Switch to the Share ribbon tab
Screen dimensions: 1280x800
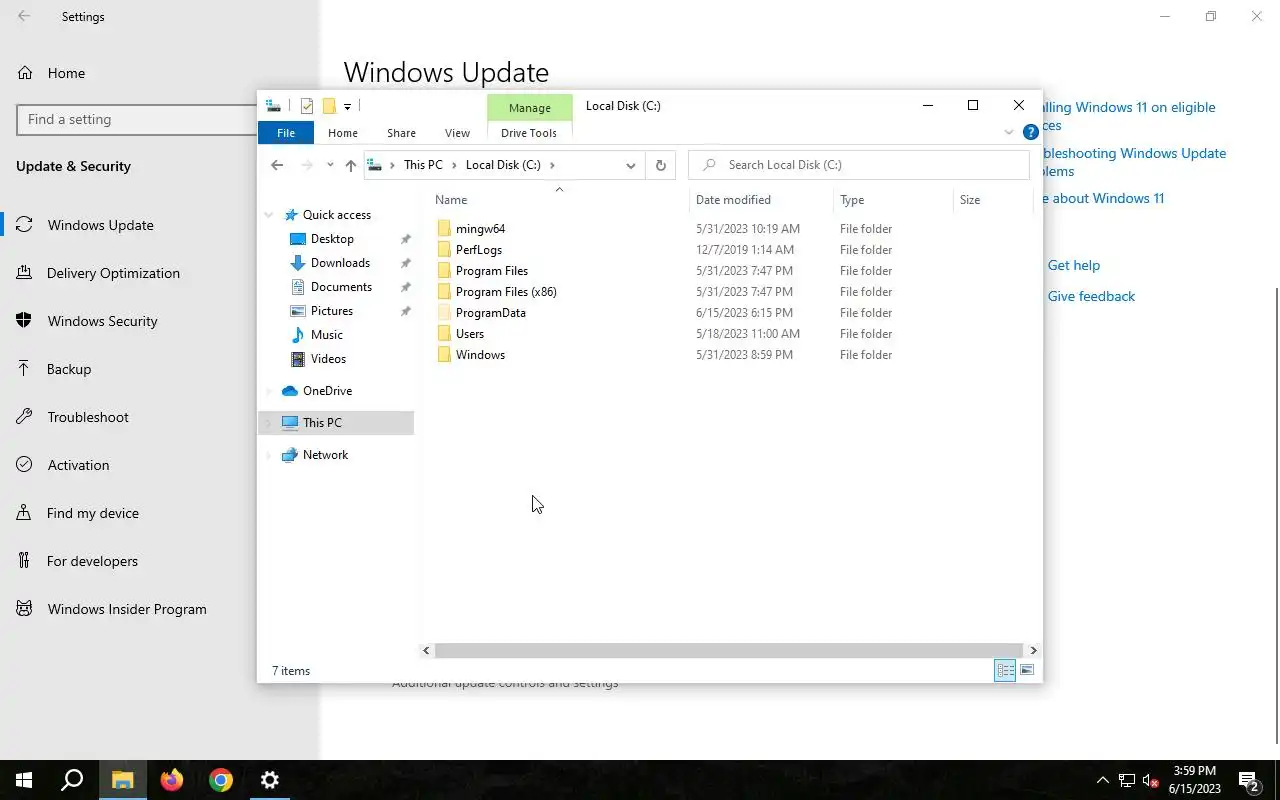[x=401, y=133]
